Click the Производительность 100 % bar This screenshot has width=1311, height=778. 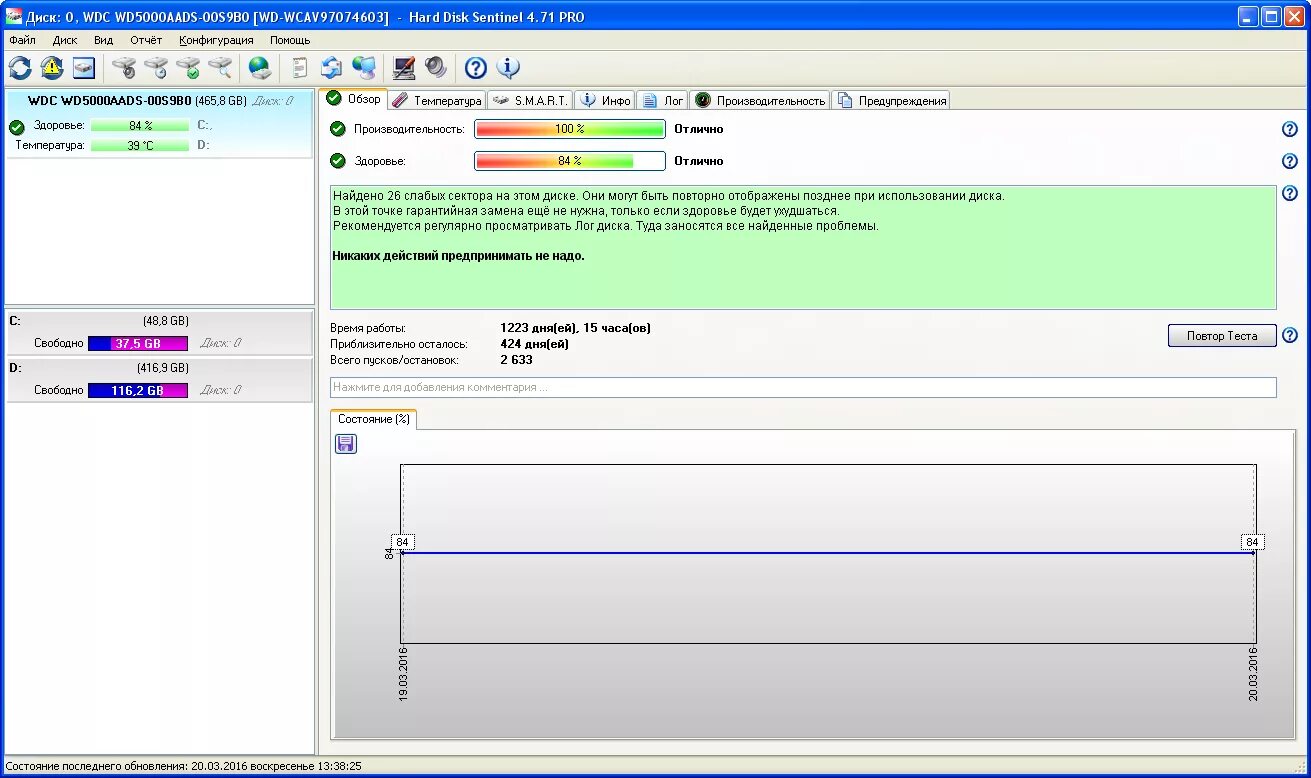(x=570, y=129)
